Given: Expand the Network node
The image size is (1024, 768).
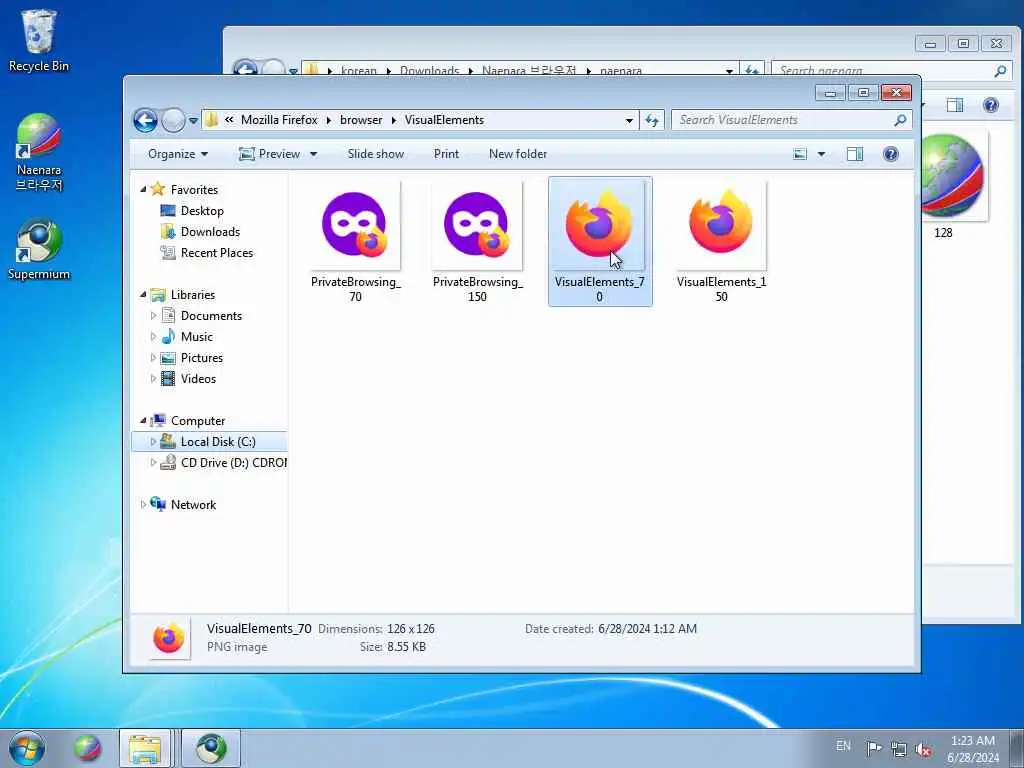Looking at the screenshot, I should (x=143, y=505).
